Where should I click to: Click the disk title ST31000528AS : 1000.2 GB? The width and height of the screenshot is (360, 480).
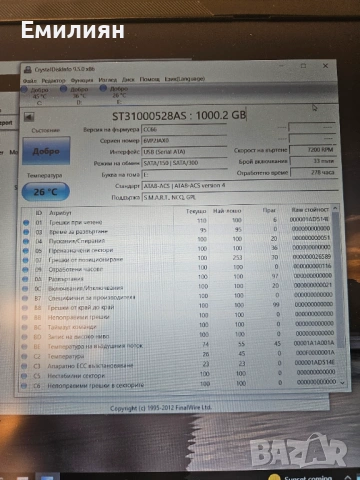[x=179, y=115]
